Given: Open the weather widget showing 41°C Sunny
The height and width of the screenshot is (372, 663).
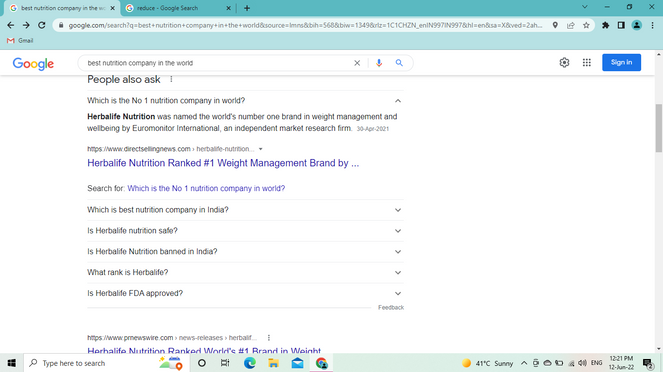Looking at the screenshot, I should [x=487, y=363].
